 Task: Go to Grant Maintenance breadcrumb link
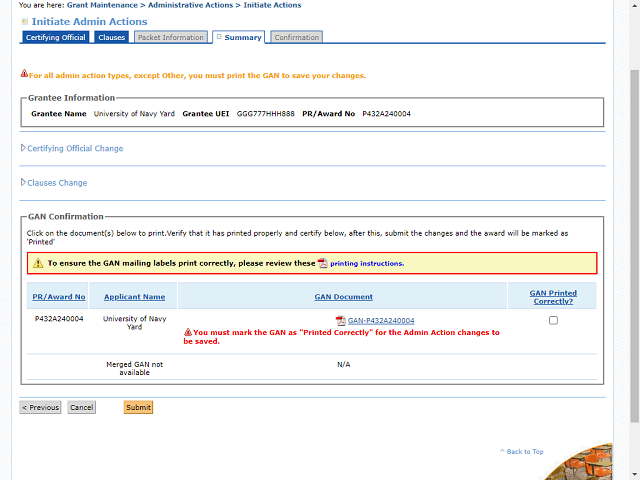coord(102,5)
